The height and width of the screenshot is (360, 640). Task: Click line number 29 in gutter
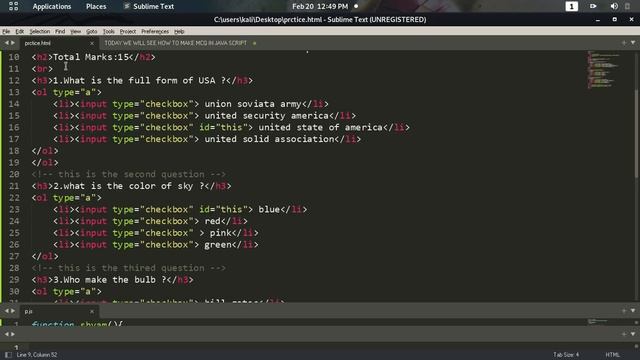click(x=14, y=280)
